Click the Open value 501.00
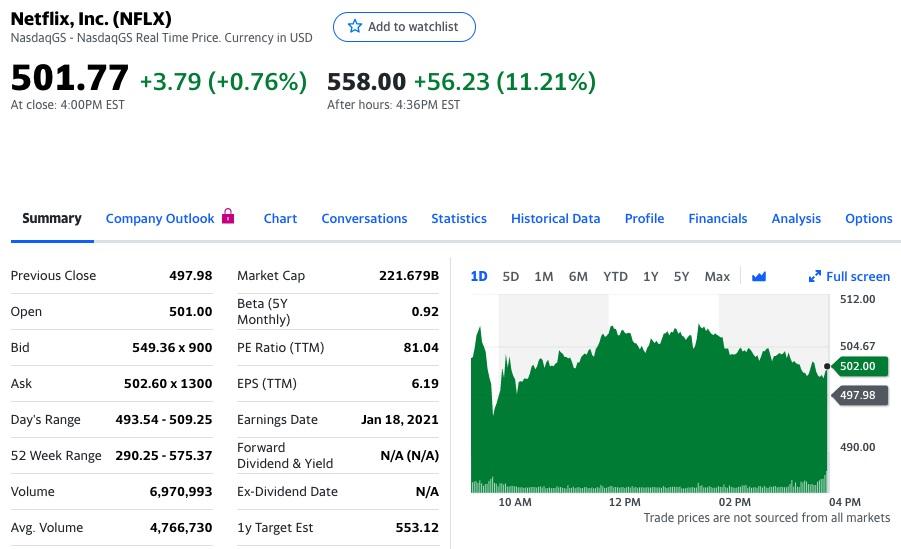Image resolution: width=901 pixels, height=549 pixels. point(191,312)
